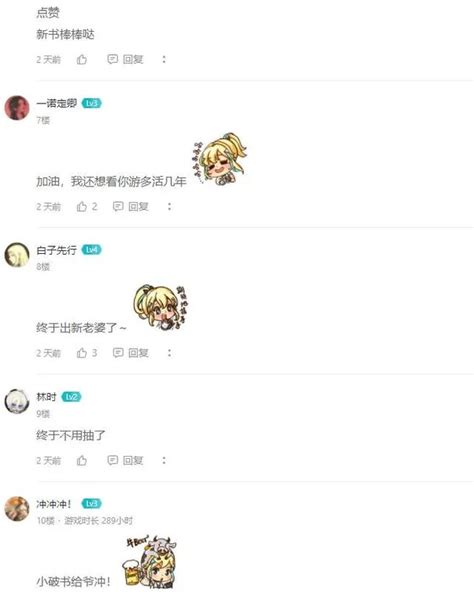
Task: Reply to 终于出新老婆了 comment
Action: point(131,353)
